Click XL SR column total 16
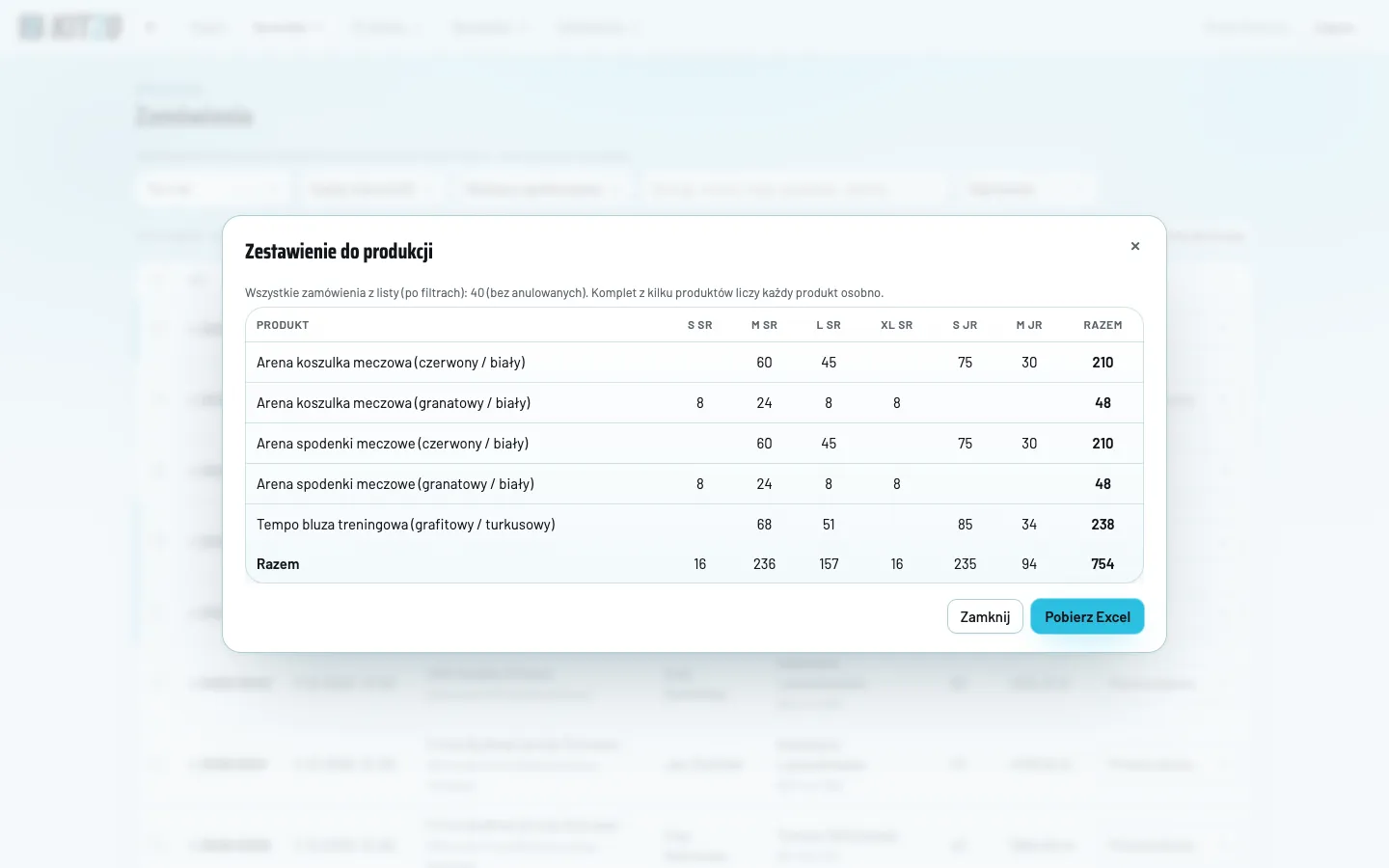Viewport: 1389px width, 868px height. pos(897,564)
